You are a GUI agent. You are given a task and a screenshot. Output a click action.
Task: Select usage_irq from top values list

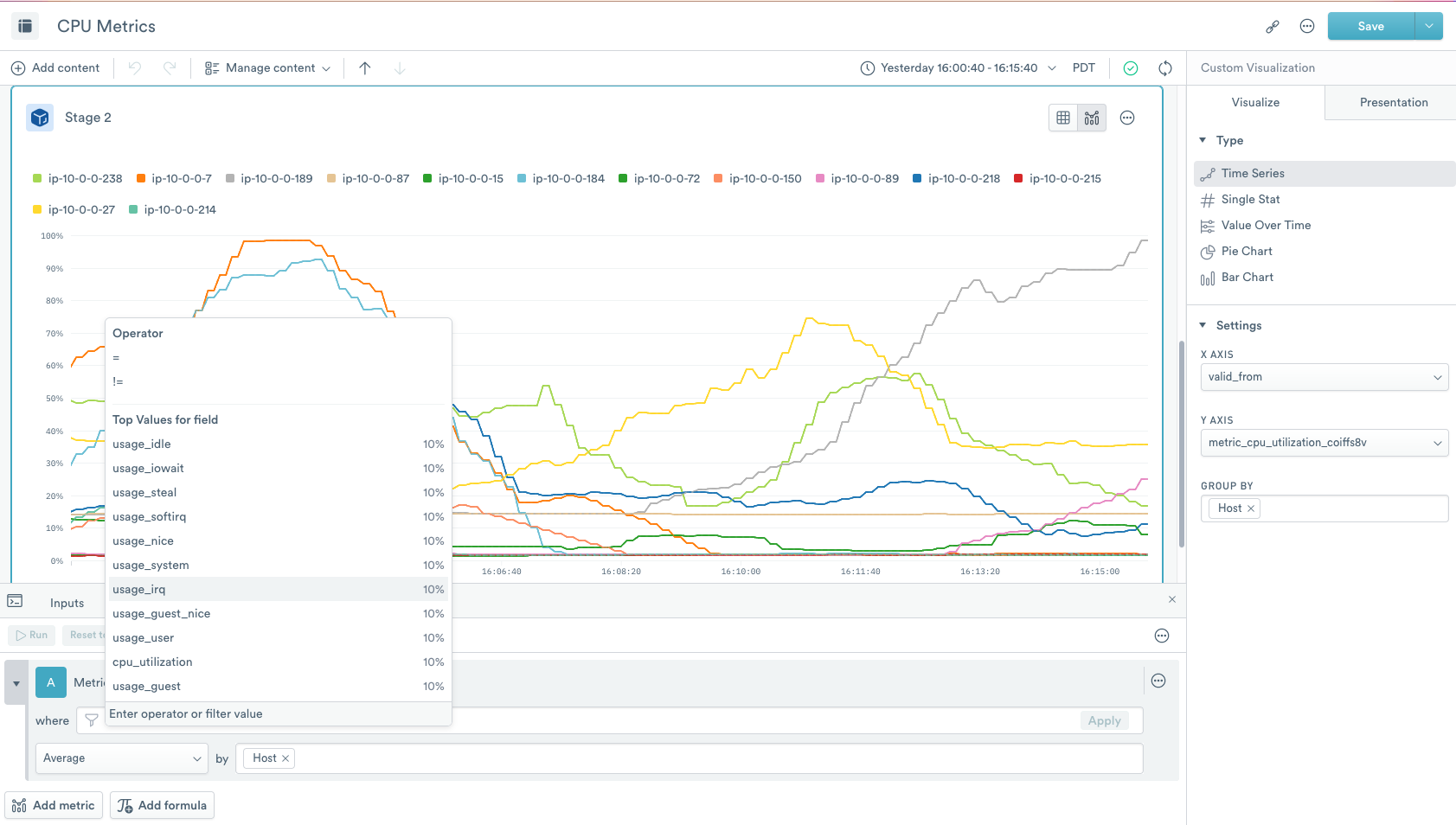click(x=139, y=590)
